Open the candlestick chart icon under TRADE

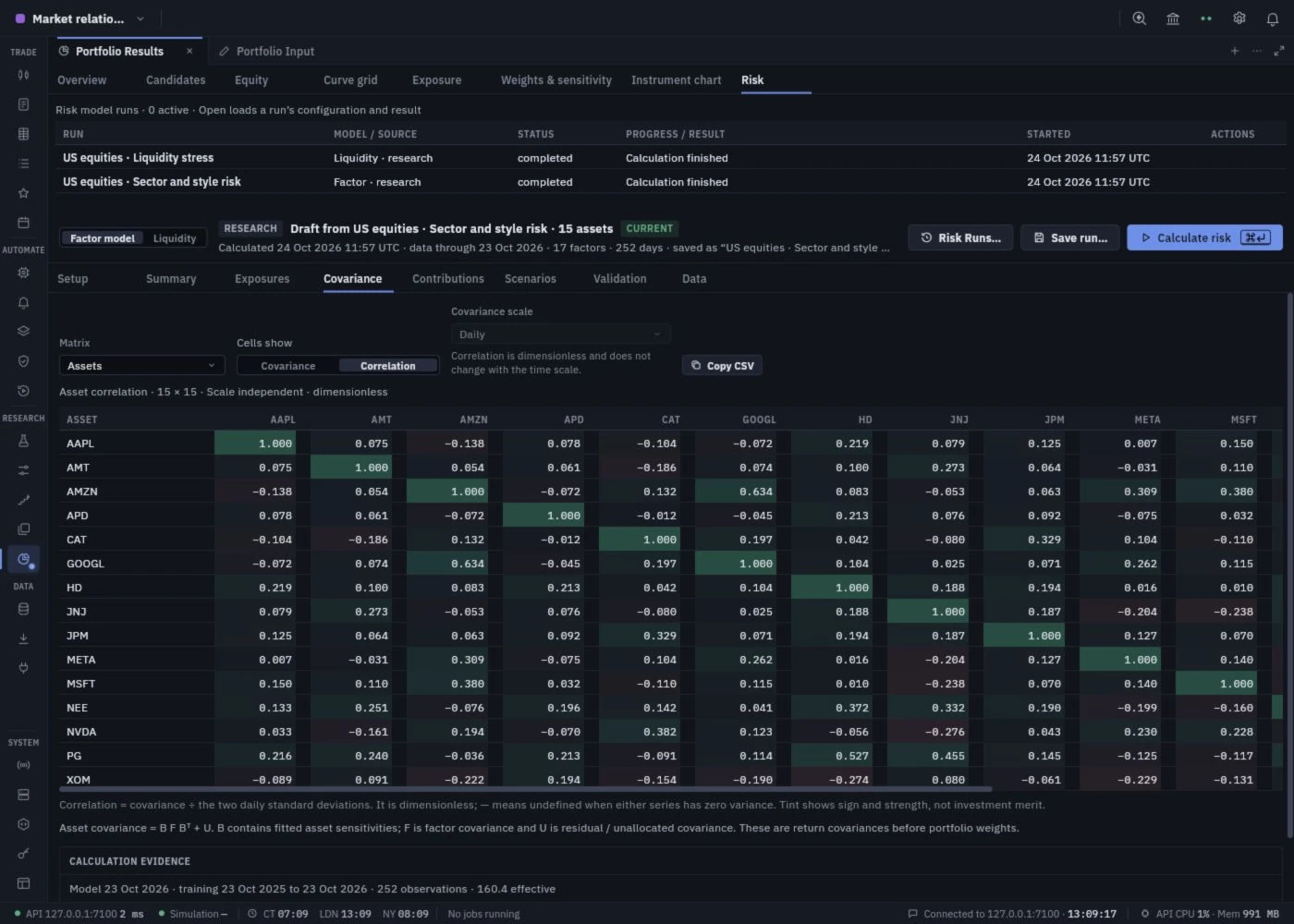click(x=23, y=75)
